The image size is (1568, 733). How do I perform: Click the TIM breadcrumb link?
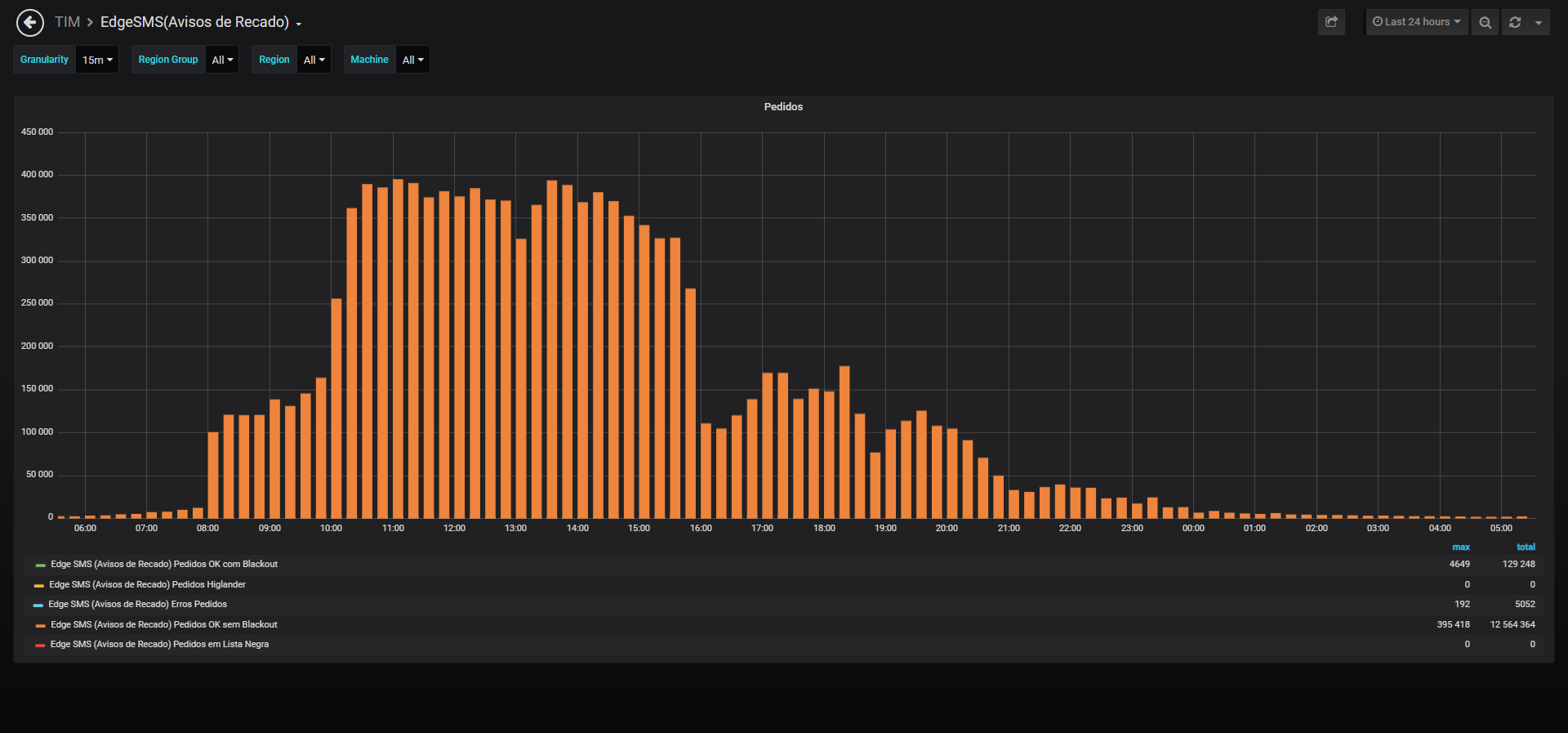click(67, 22)
